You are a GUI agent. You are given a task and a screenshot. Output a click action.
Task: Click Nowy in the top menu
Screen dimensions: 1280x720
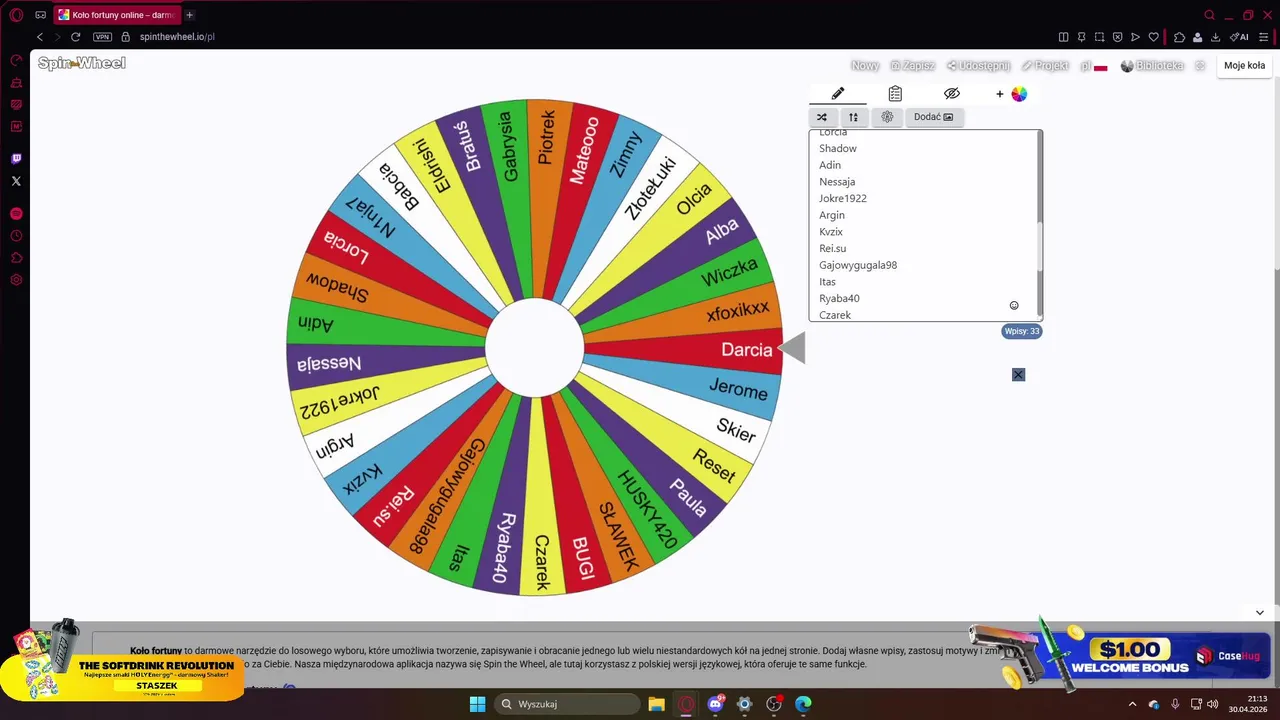pos(865,66)
